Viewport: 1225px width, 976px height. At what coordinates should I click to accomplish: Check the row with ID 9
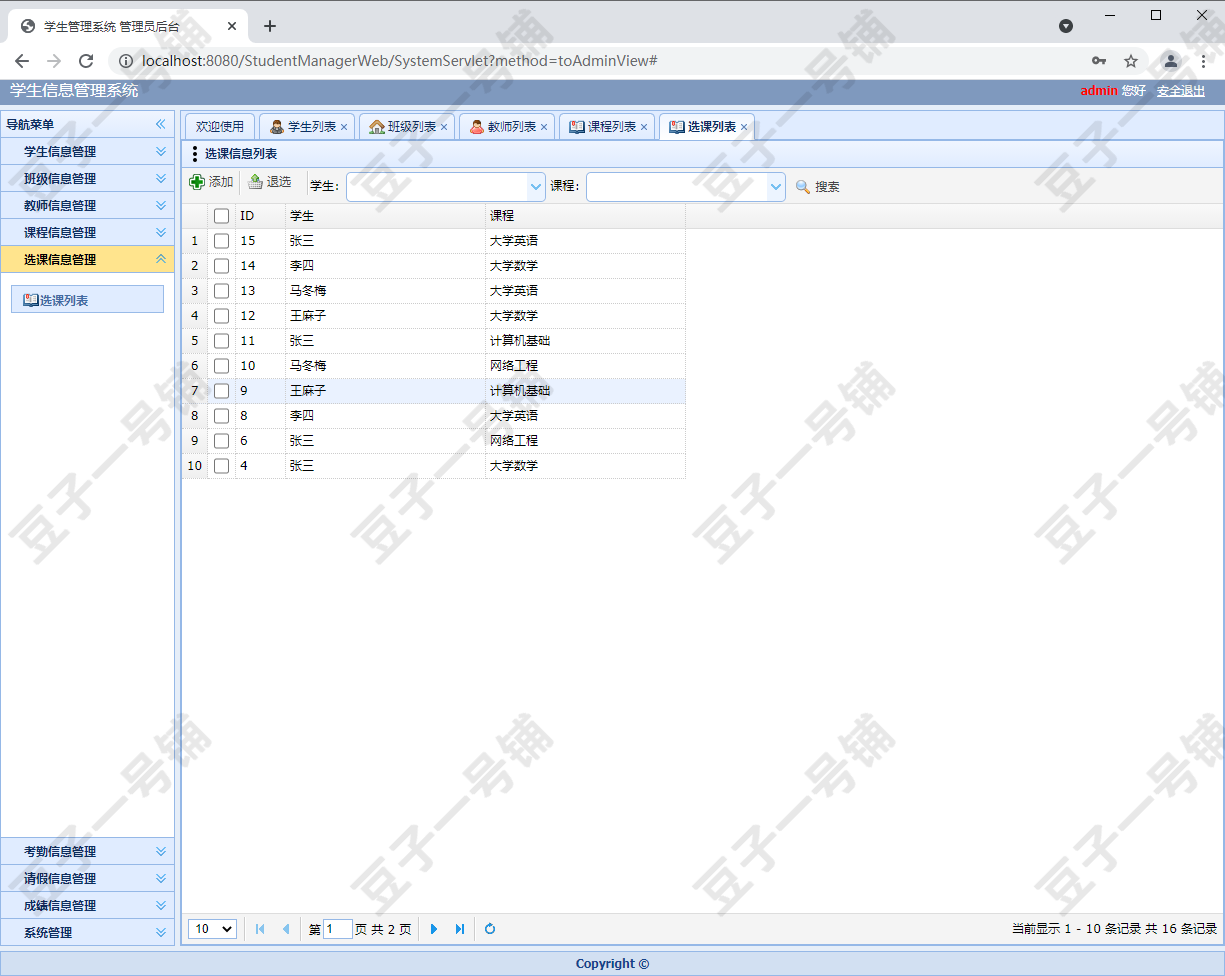(221, 391)
